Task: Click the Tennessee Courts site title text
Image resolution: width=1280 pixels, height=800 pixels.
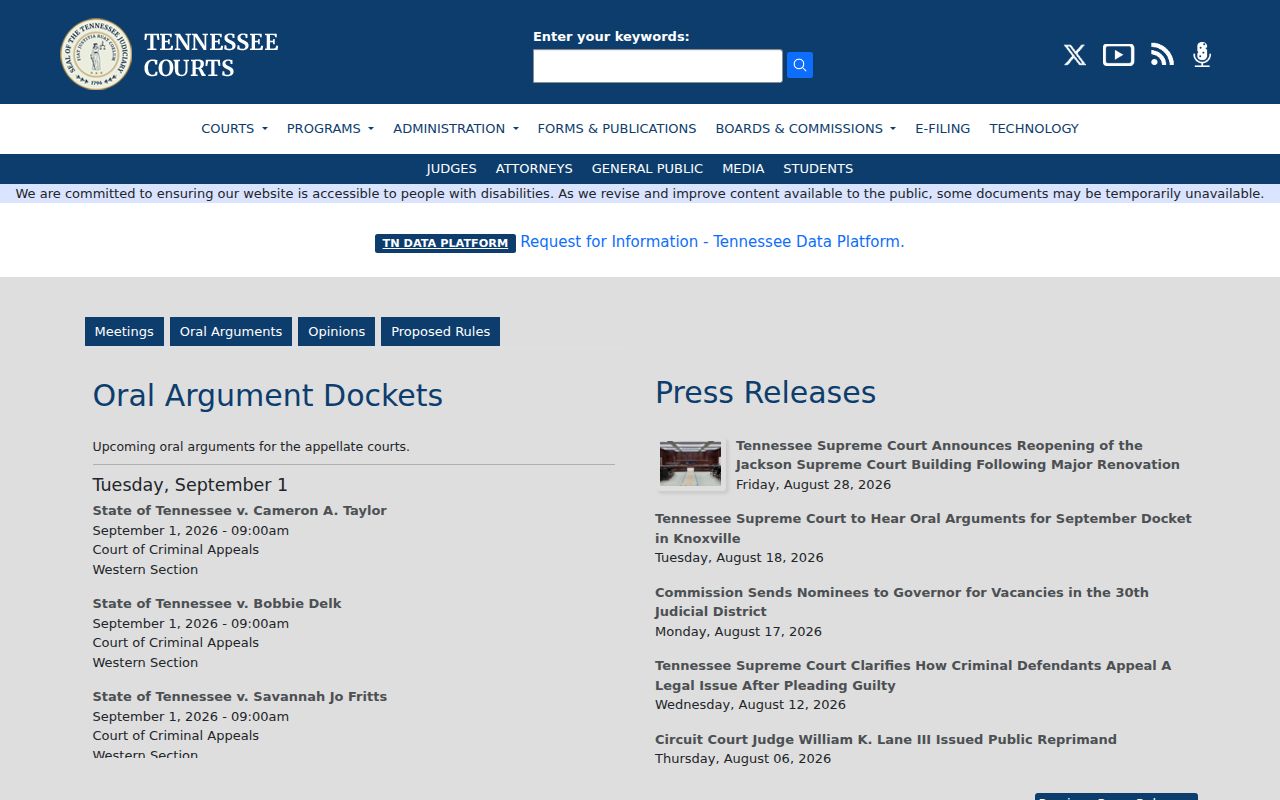Action: click(211, 55)
